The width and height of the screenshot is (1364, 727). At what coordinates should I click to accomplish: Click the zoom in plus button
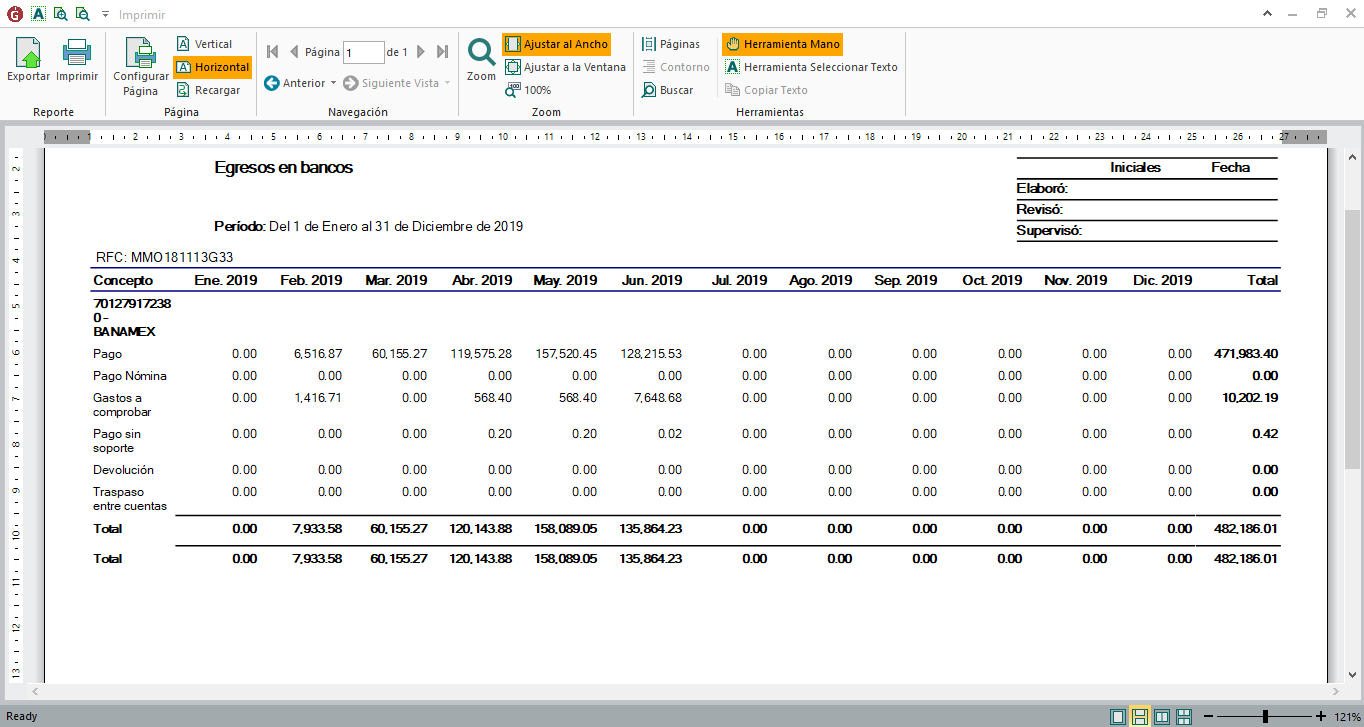[x=1321, y=716]
